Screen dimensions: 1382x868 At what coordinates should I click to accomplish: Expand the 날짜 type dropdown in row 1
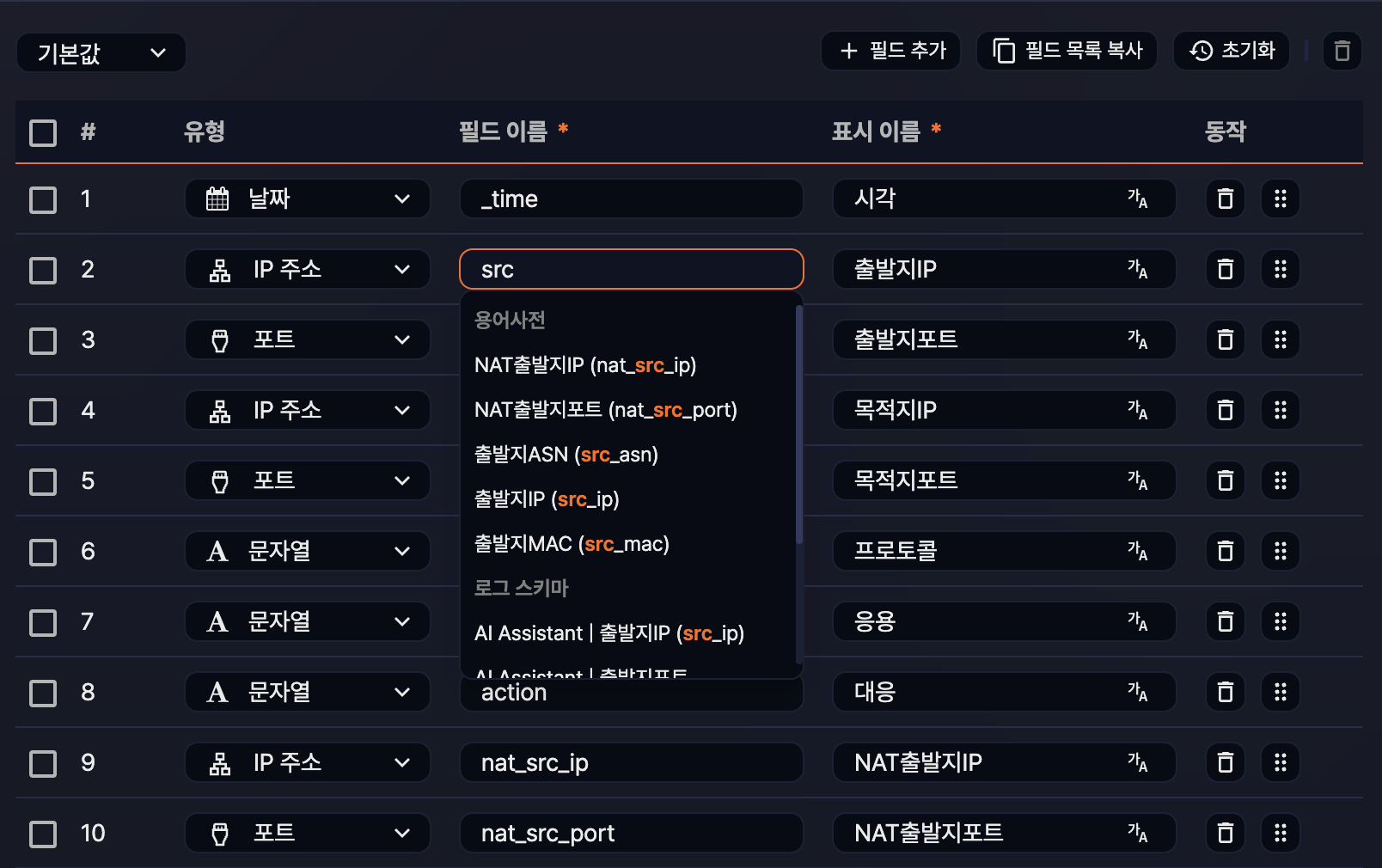tap(307, 199)
